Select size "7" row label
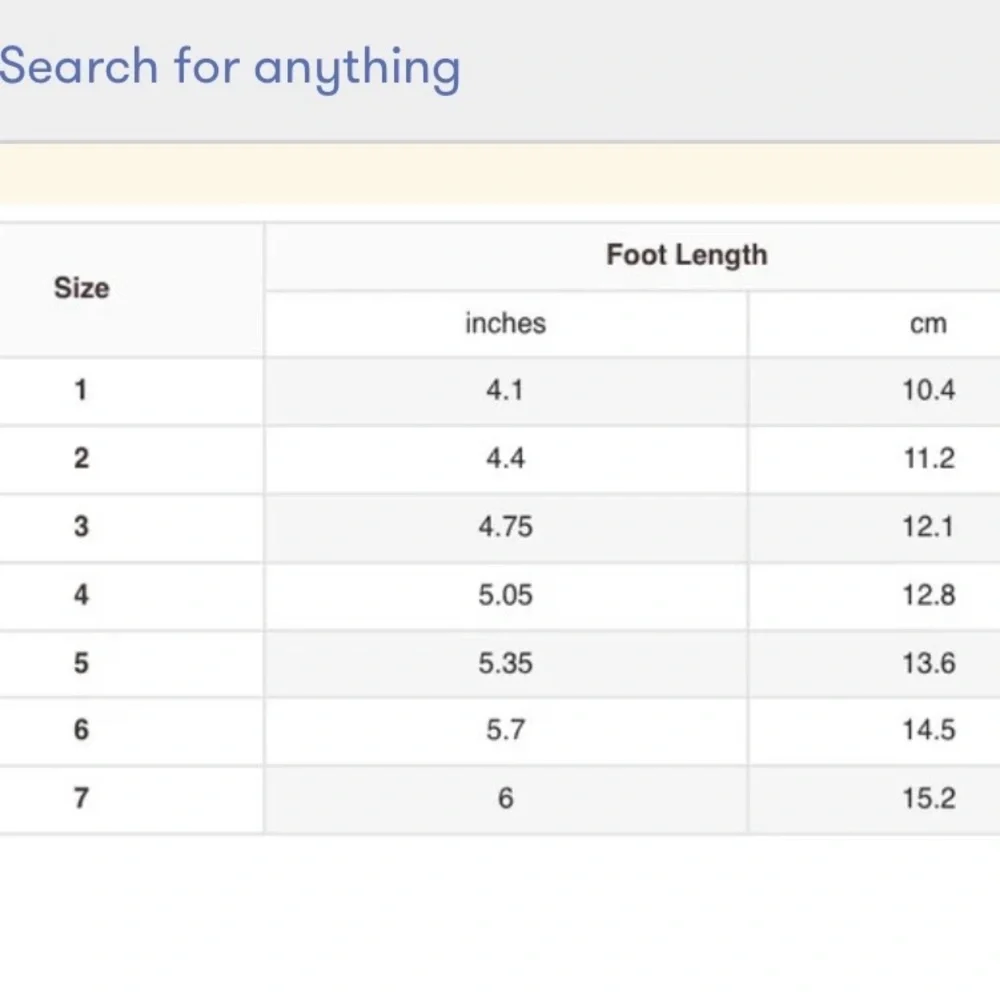Image resolution: width=1000 pixels, height=1000 pixels. coord(81,798)
